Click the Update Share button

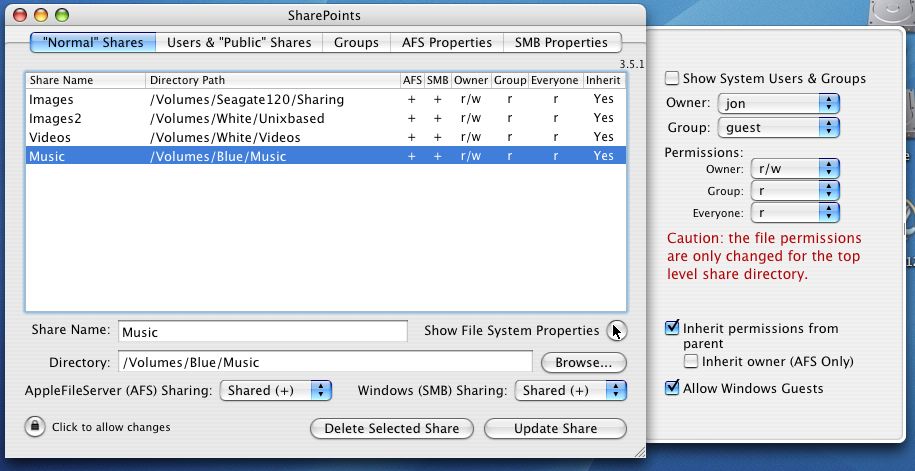[556, 428]
